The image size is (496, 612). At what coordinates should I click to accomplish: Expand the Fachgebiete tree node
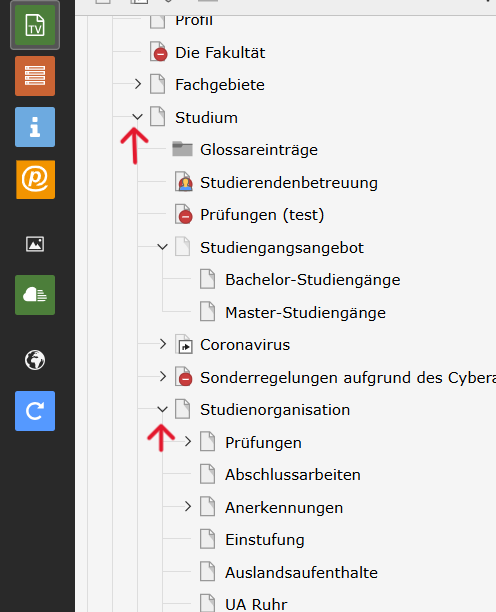pos(137,84)
